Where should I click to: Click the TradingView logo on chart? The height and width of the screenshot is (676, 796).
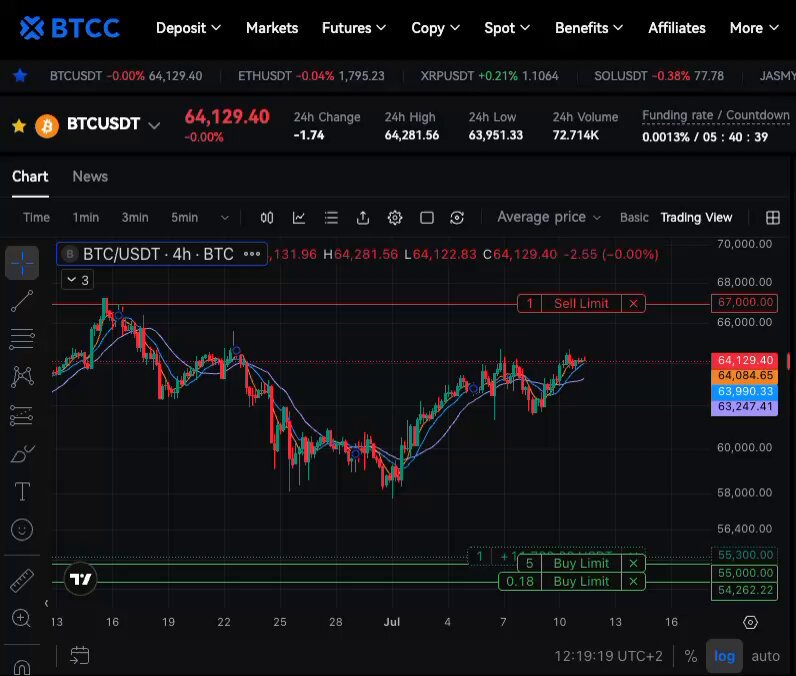[x=80, y=579]
